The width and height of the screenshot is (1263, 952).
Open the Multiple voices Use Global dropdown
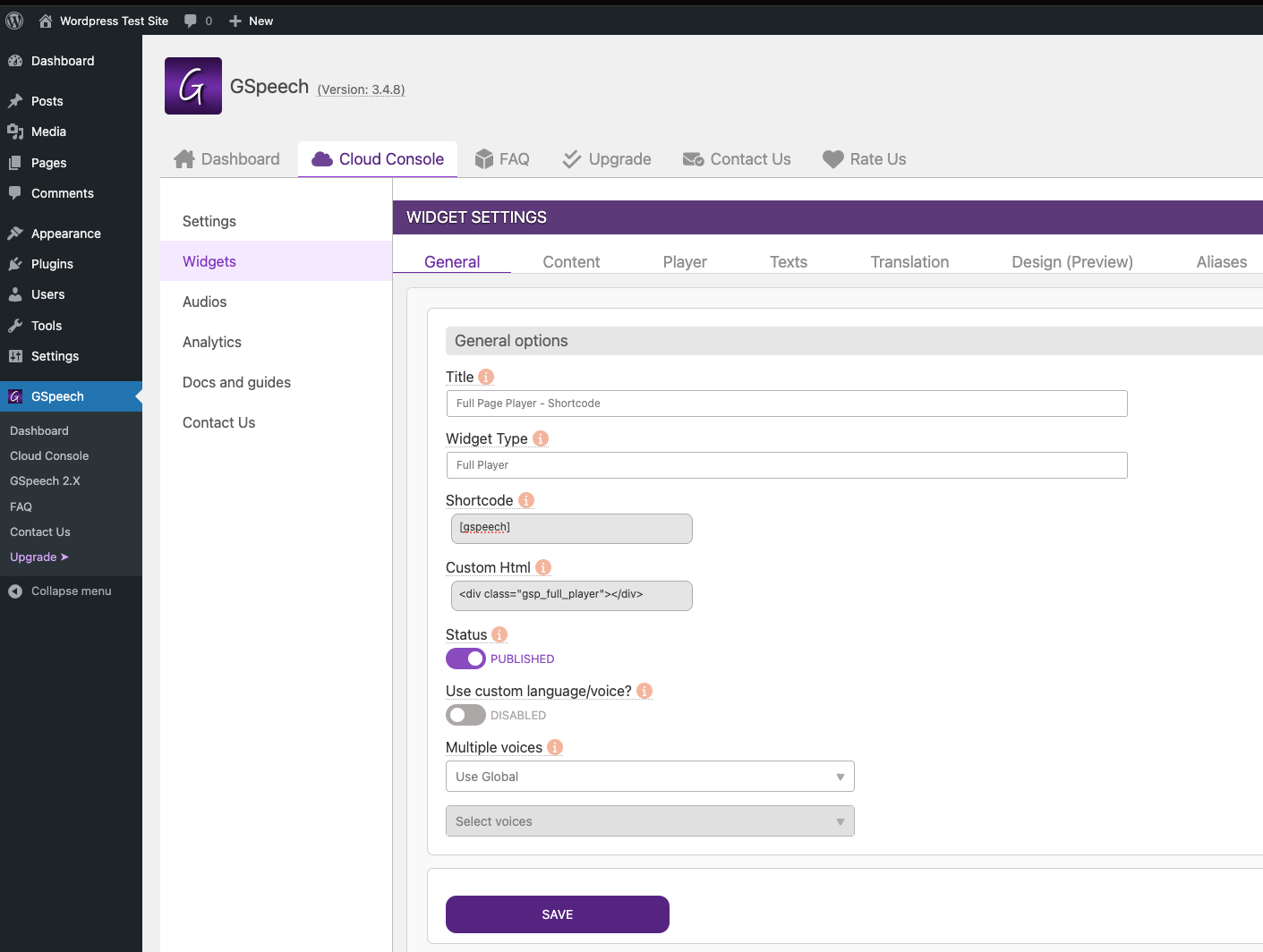(650, 777)
